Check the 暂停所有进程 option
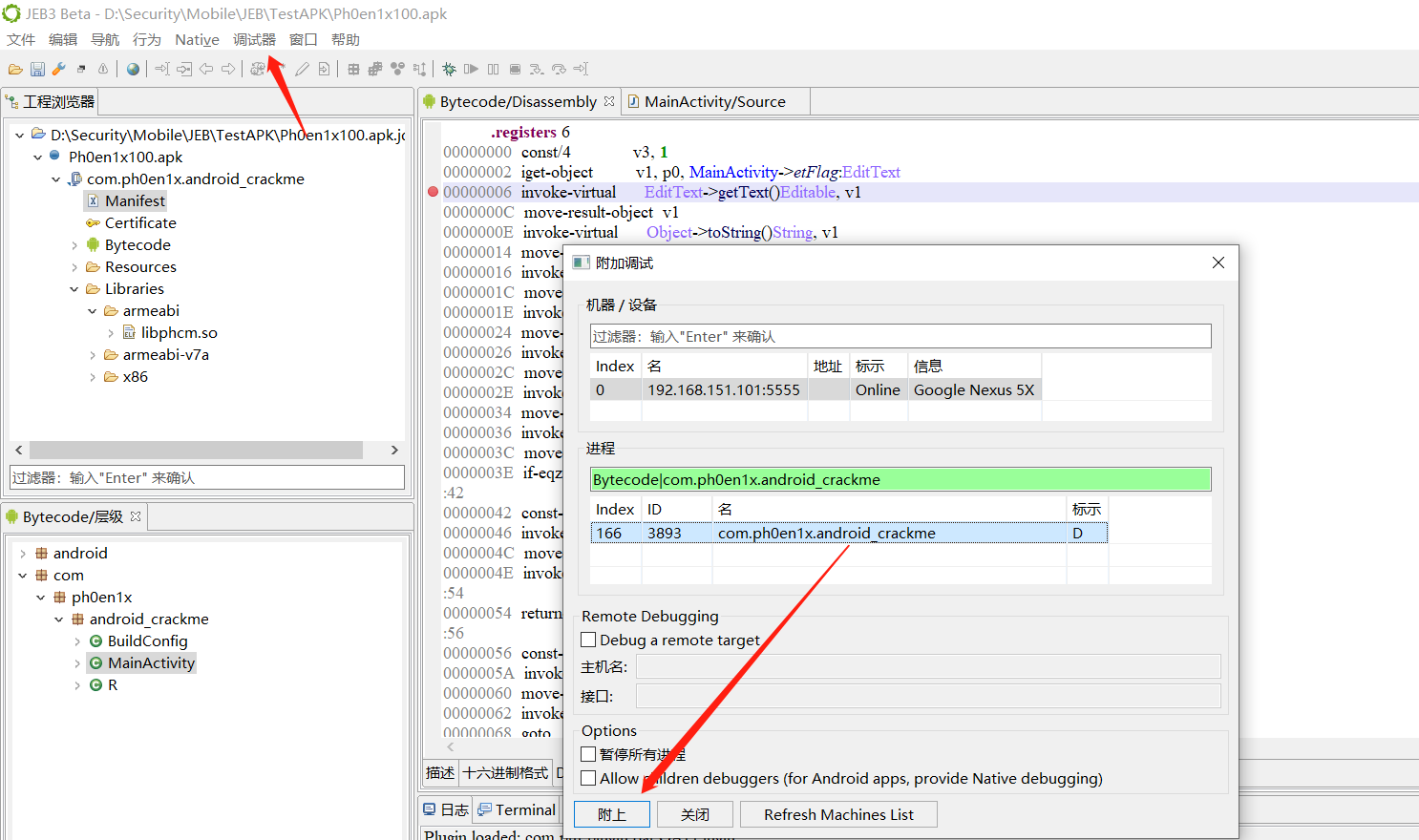Screen dimensions: 1419x840 click(588, 754)
